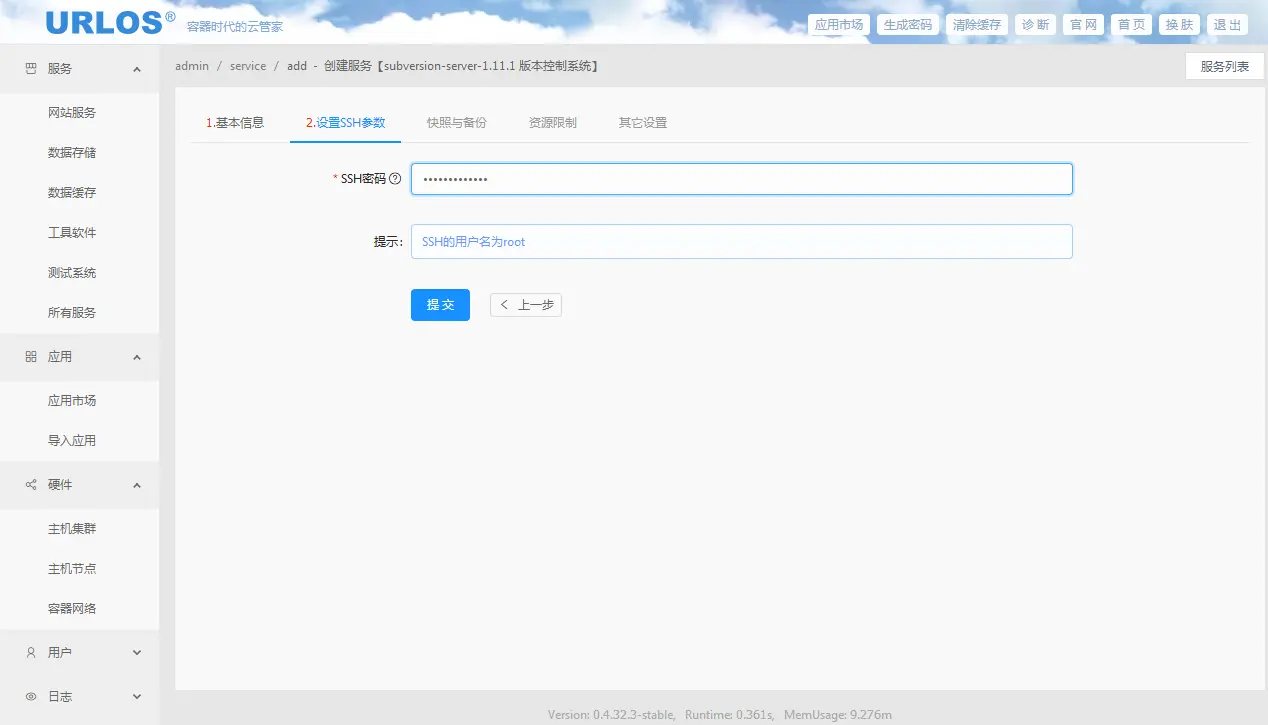Click the 用户 person icon in sidebar
1268x725 pixels.
click(x=31, y=653)
